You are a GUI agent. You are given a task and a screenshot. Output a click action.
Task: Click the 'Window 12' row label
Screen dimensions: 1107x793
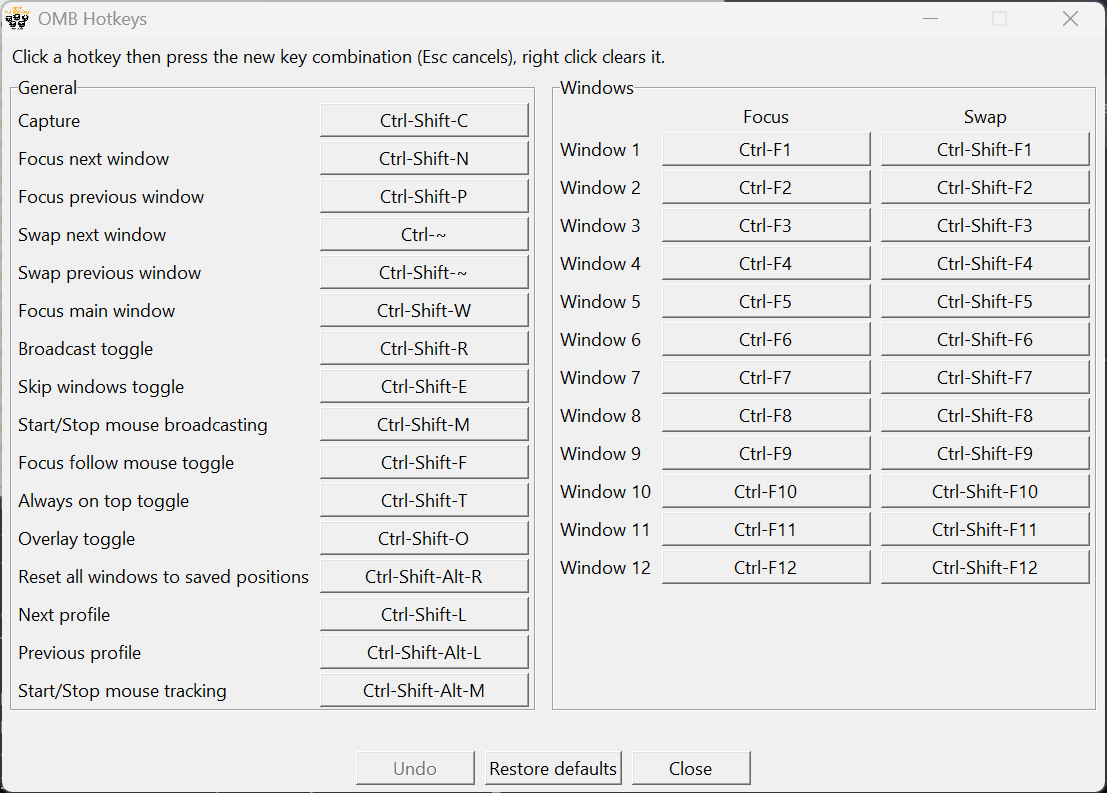pyautogui.click(x=605, y=568)
